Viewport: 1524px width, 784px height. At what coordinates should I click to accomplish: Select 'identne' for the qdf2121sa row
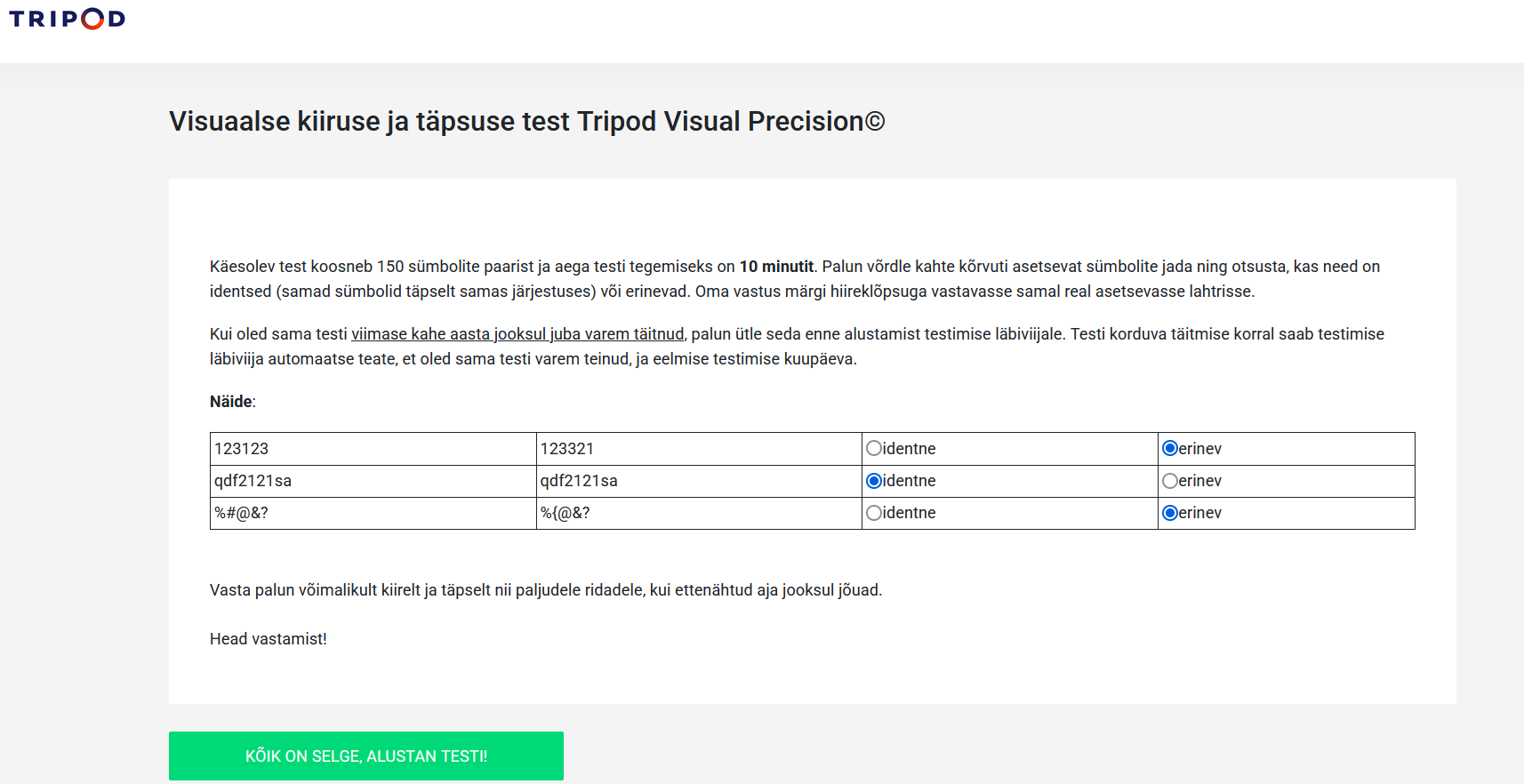pos(874,481)
